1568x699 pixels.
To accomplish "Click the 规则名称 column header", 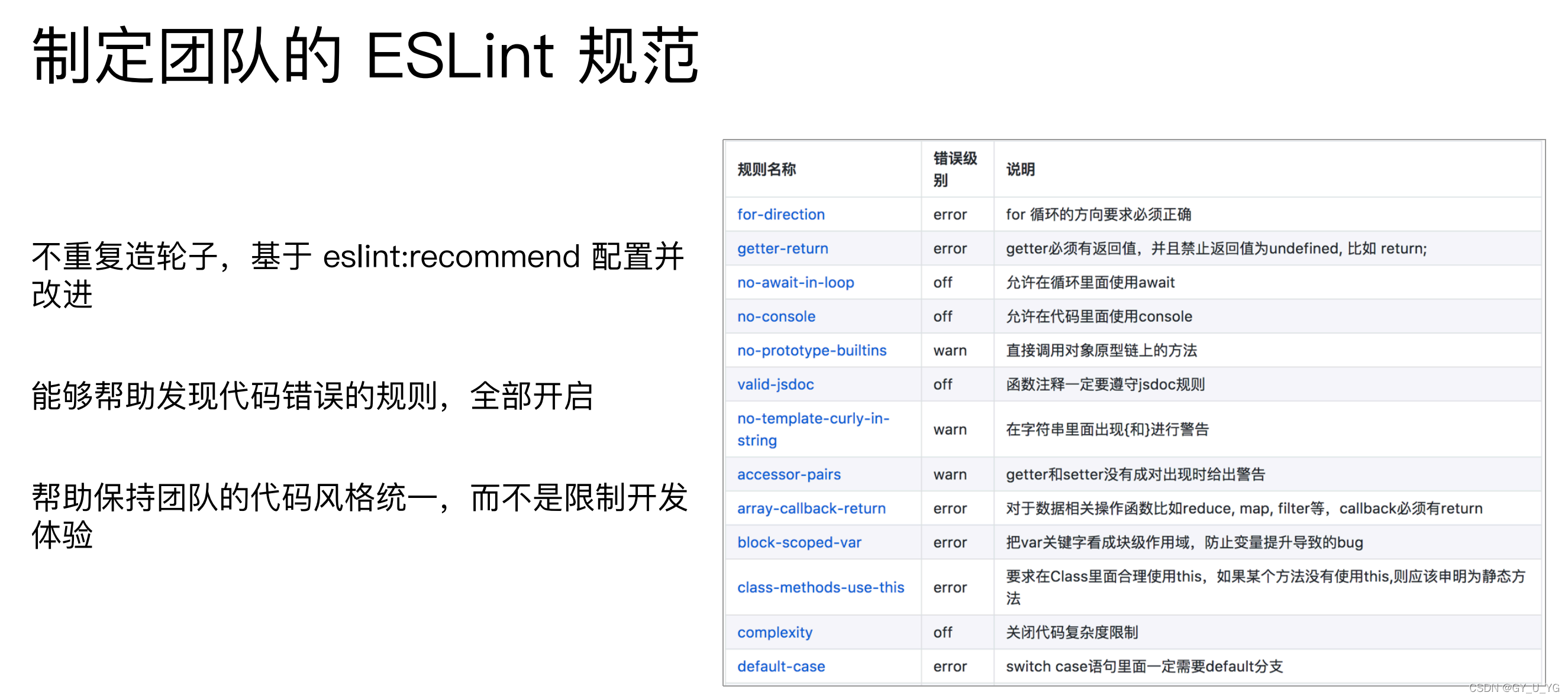I will [x=766, y=169].
